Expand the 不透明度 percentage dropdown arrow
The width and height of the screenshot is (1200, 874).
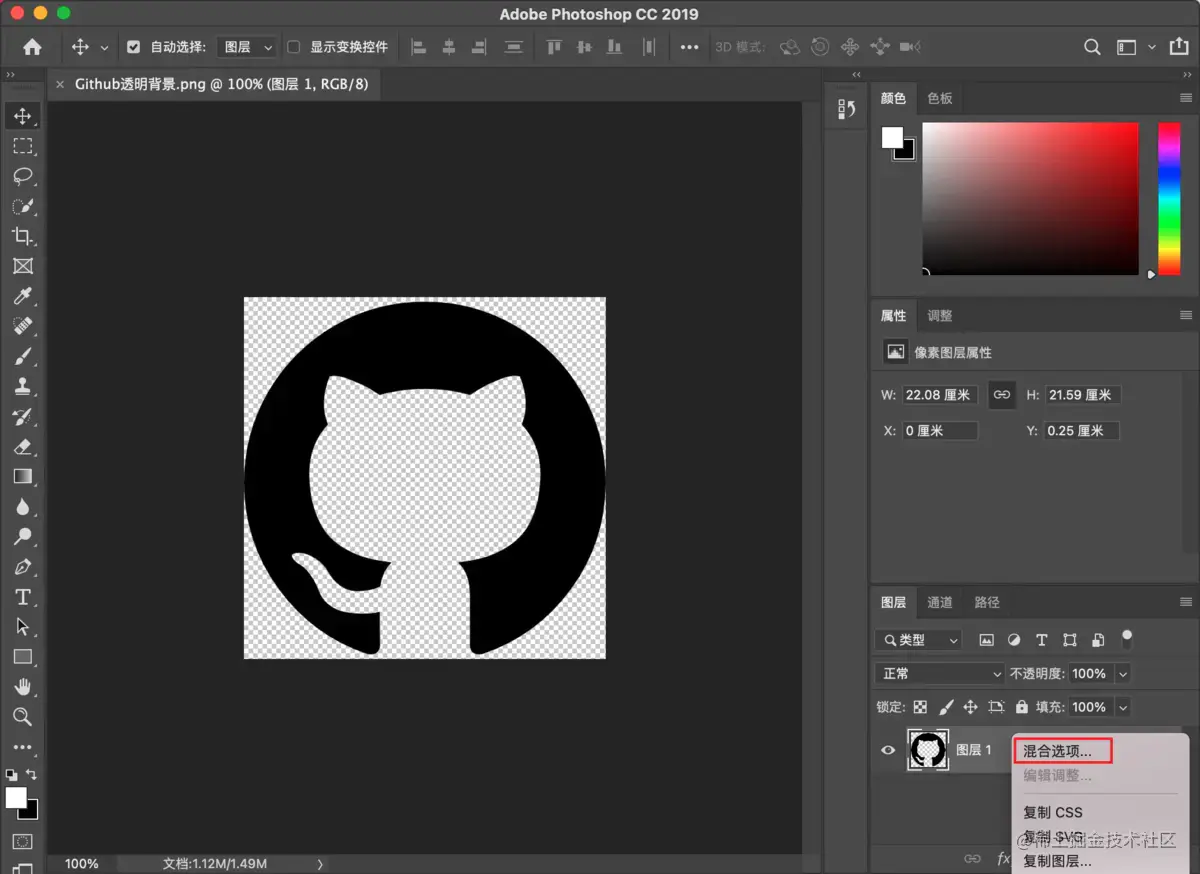click(x=1123, y=674)
